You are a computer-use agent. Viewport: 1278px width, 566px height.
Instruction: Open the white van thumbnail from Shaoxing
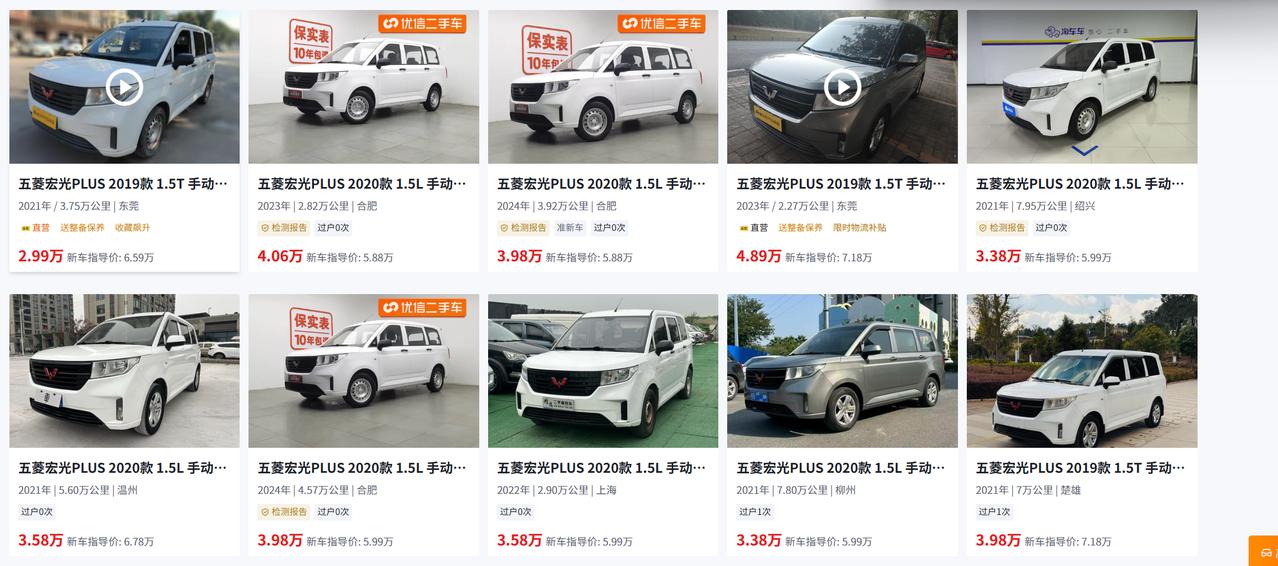pos(1082,87)
